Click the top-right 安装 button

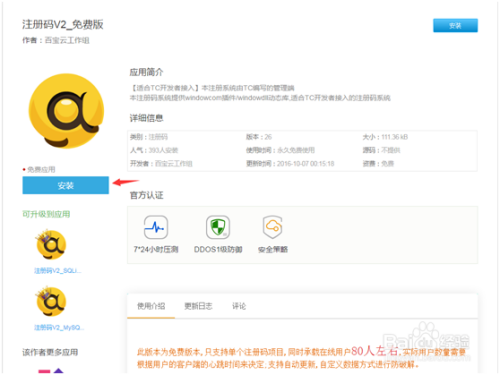(455, 26)
